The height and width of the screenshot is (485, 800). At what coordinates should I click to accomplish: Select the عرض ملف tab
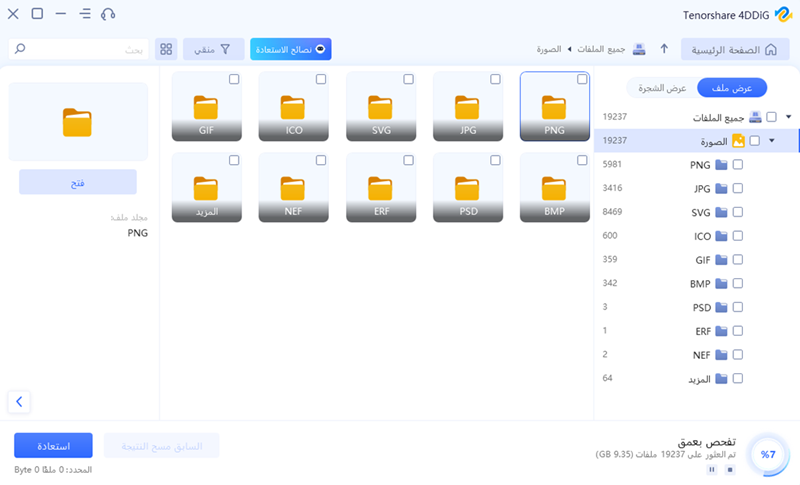point(732,88)
